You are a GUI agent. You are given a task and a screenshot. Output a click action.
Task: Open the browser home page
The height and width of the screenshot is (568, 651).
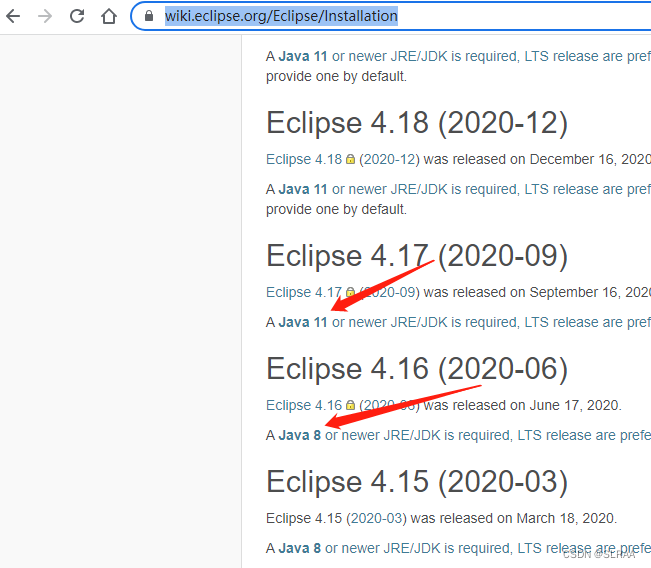[109, 16]
